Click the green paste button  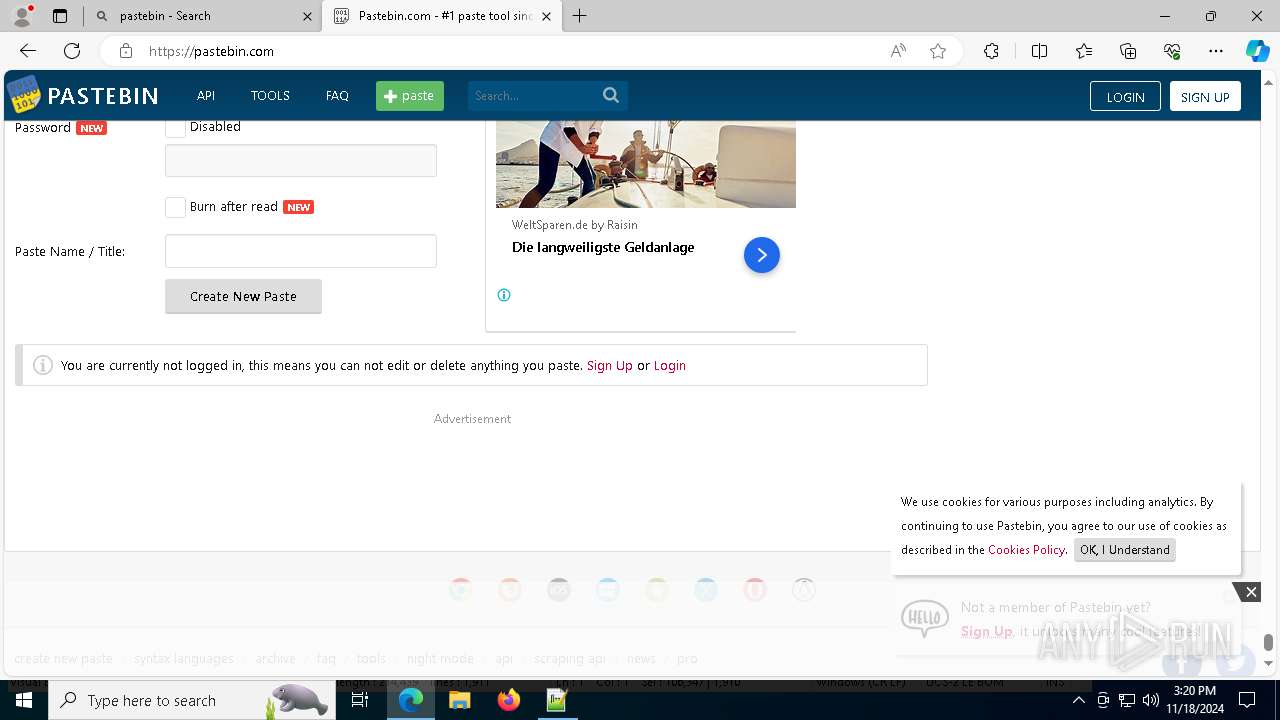(410, 96)
